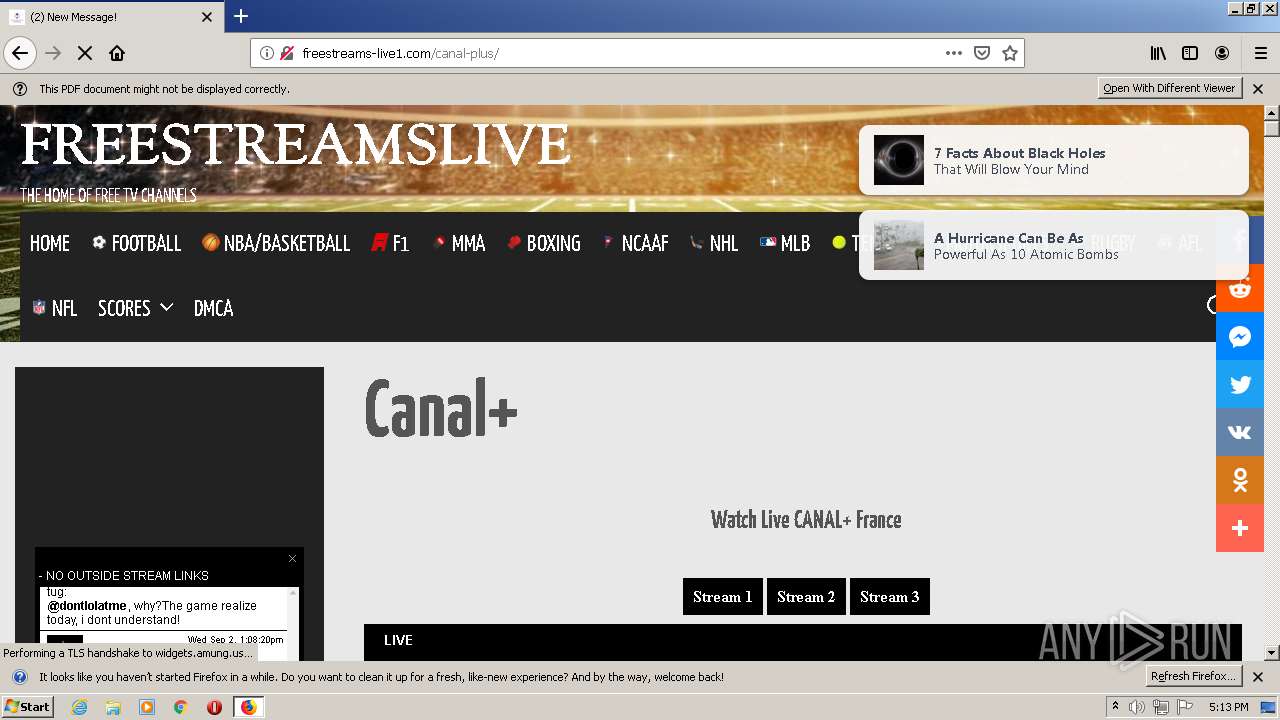Click the LIVE label on player
The image size is (1280, 720).
point(398,640)
